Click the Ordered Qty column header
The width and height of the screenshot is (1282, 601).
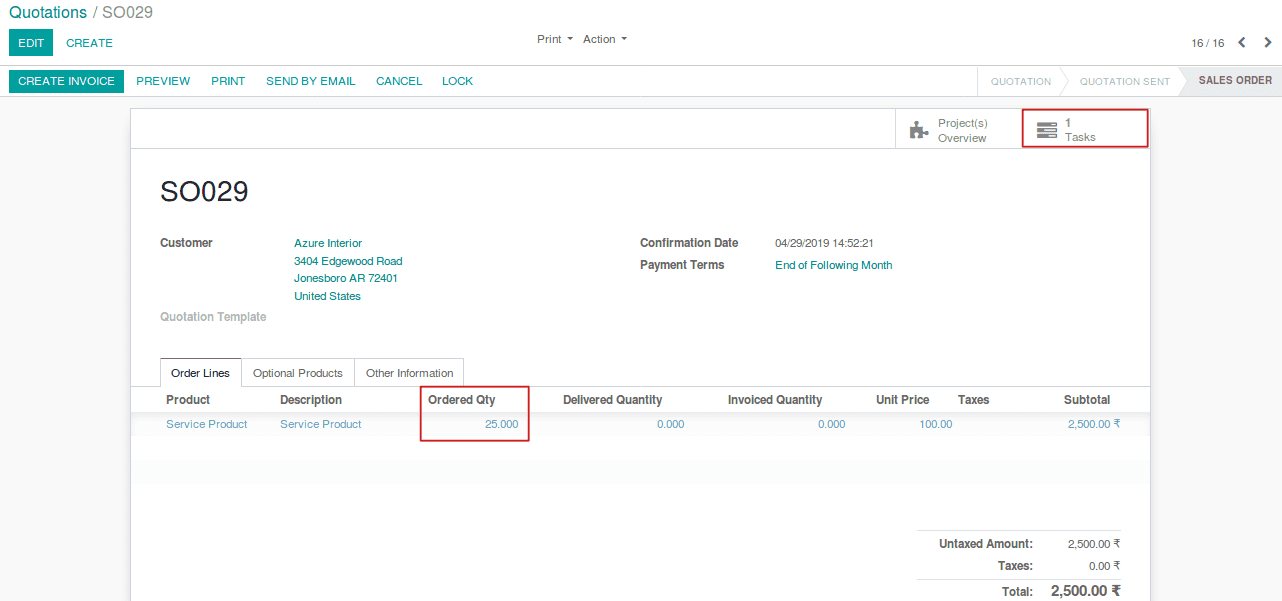[462, 400]
